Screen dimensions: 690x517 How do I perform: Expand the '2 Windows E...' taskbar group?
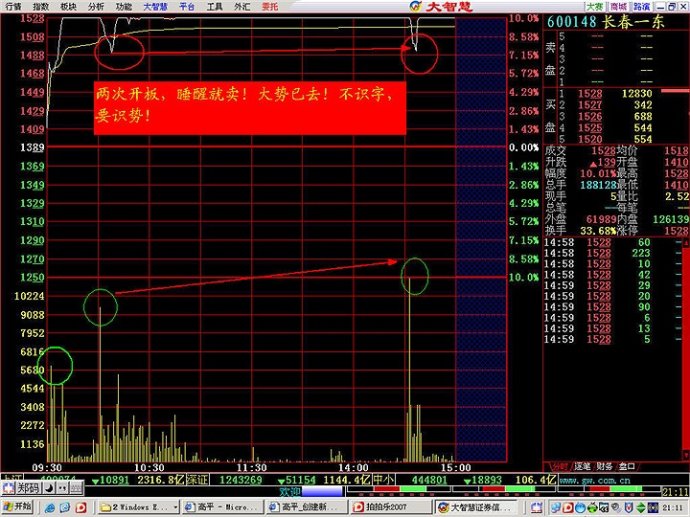pos(138,507)
